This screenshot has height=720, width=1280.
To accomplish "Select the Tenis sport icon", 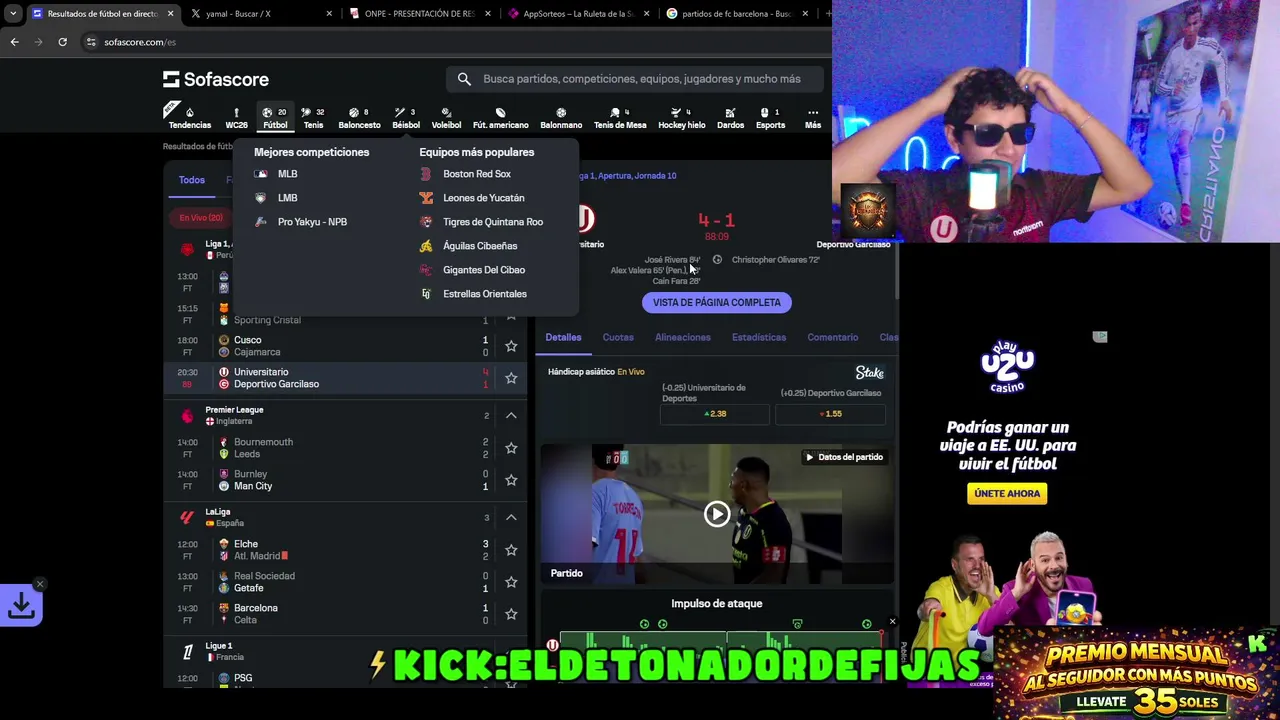I will (x=313, y=118).
